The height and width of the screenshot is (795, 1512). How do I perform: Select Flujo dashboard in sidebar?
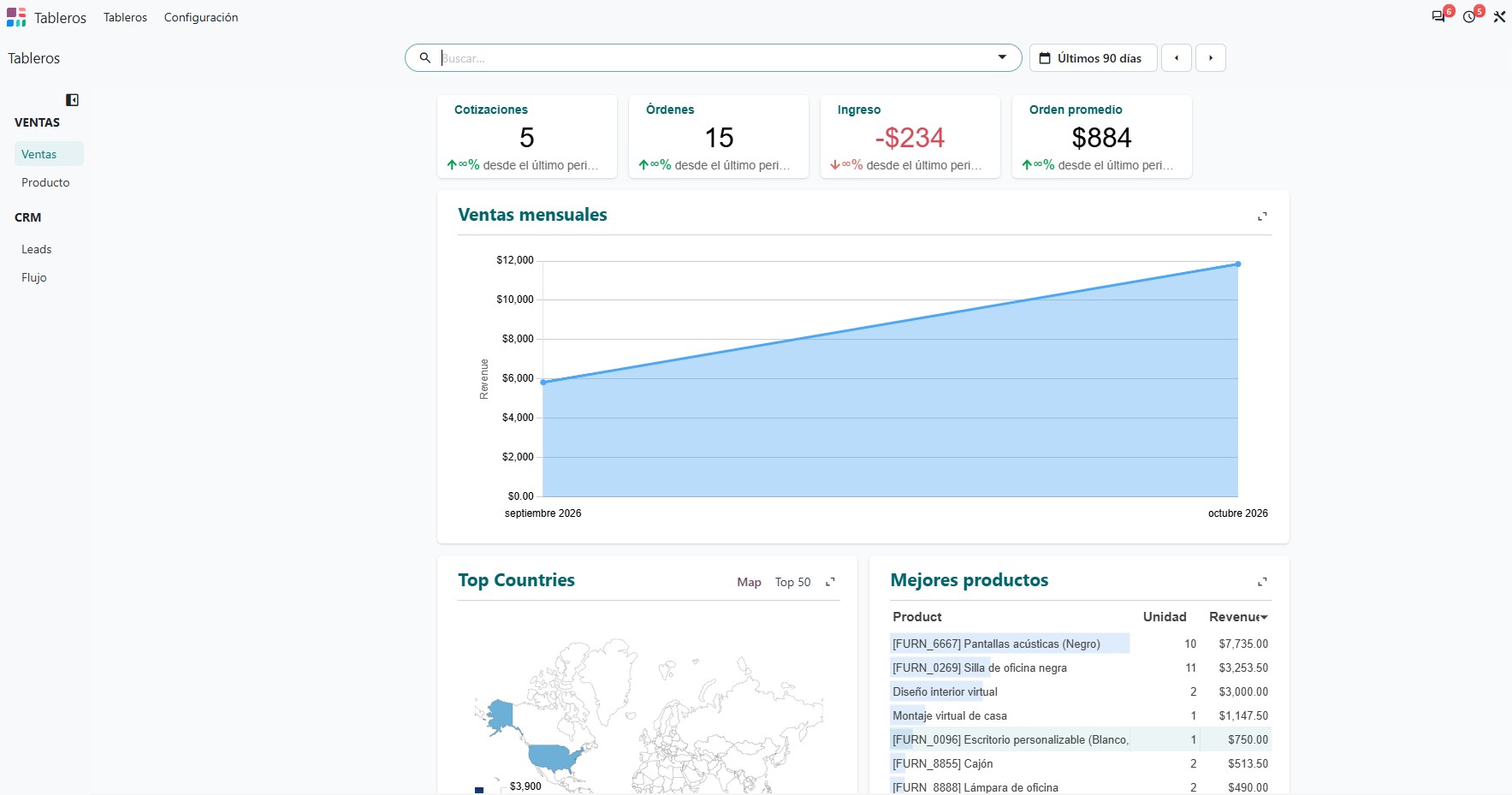click(x=49, y=277)
